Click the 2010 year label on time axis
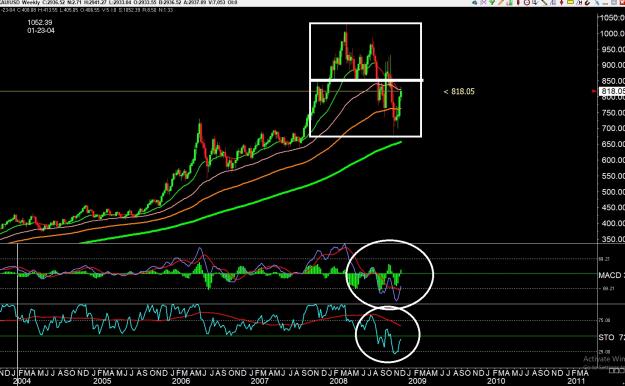 tap(496, 381)
